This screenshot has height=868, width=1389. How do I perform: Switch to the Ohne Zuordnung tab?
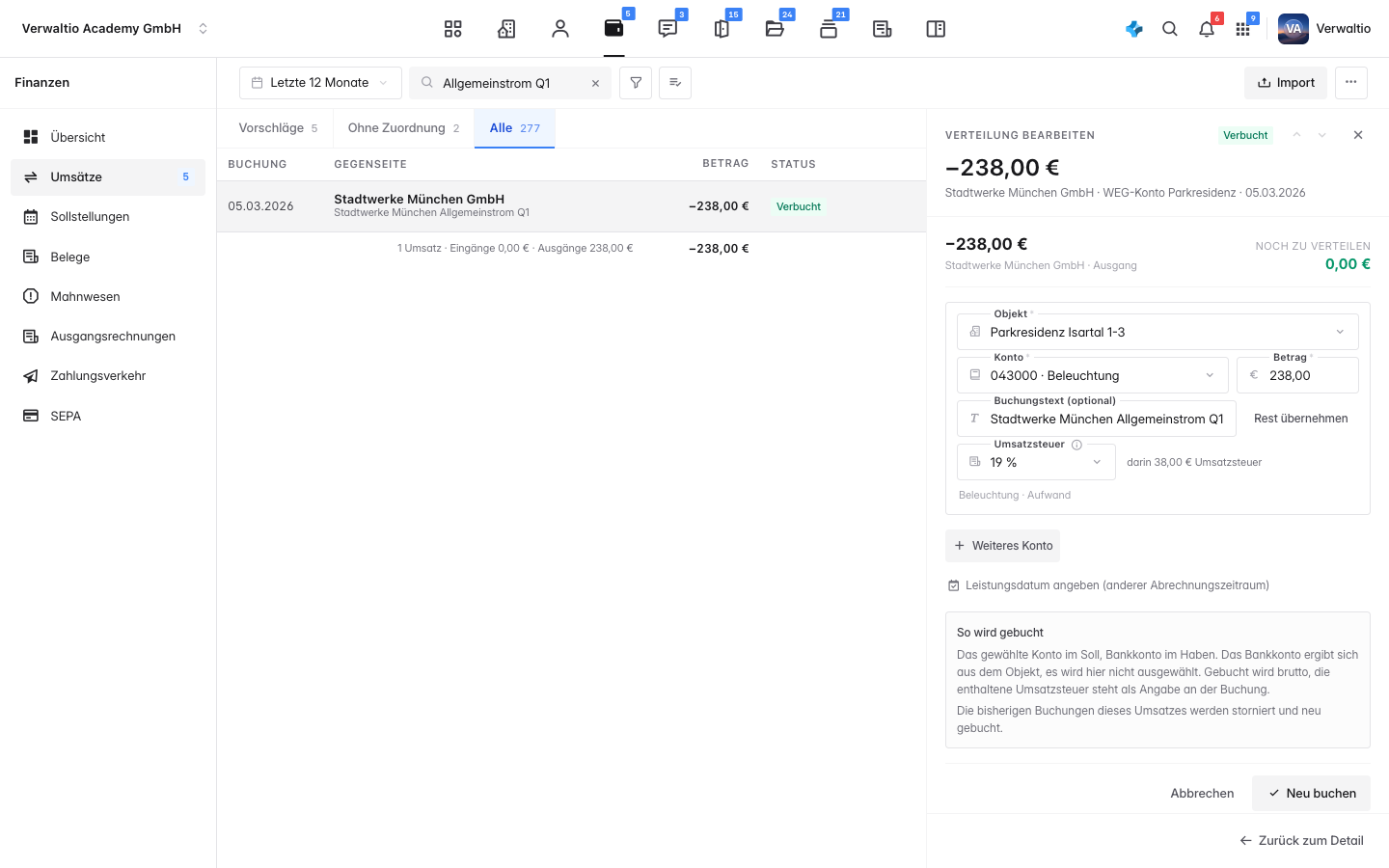[x=403, y=128]
